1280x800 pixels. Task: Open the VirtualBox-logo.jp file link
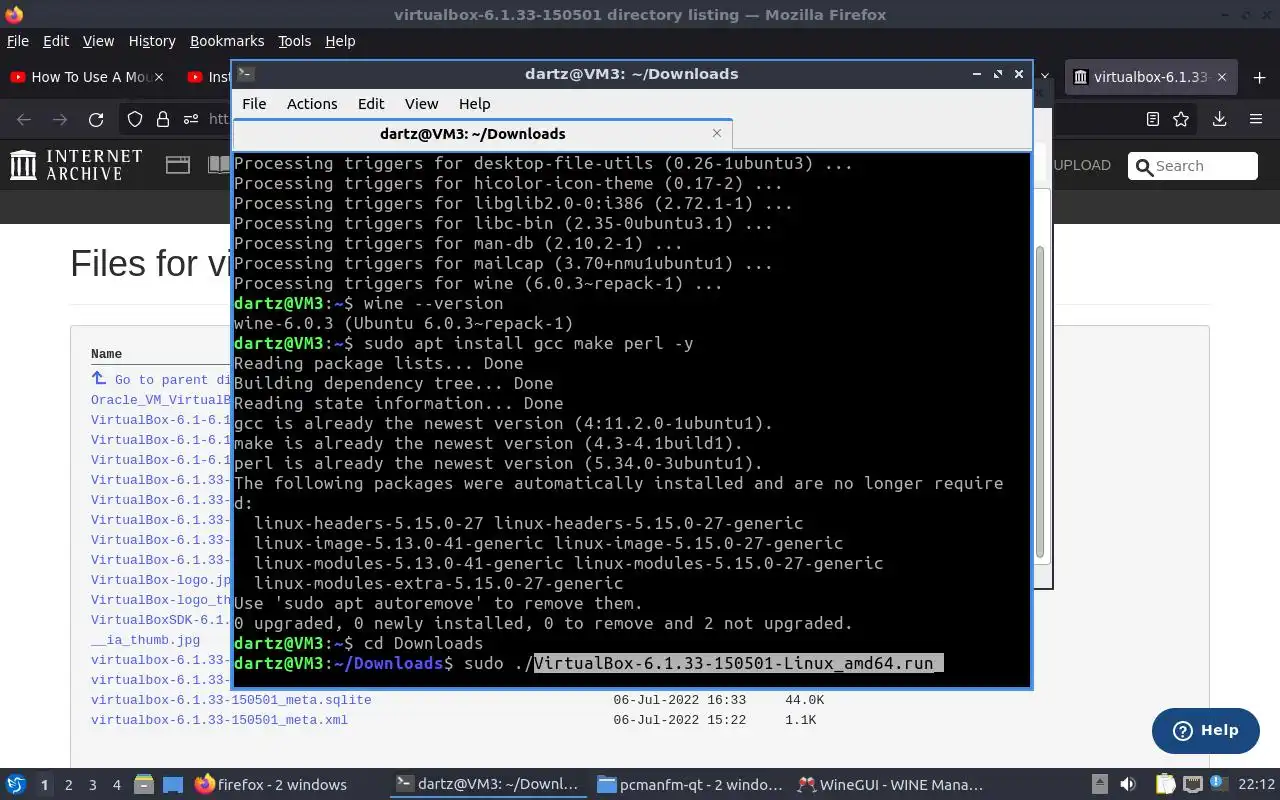pyautogui.click(x=161, y=580)
